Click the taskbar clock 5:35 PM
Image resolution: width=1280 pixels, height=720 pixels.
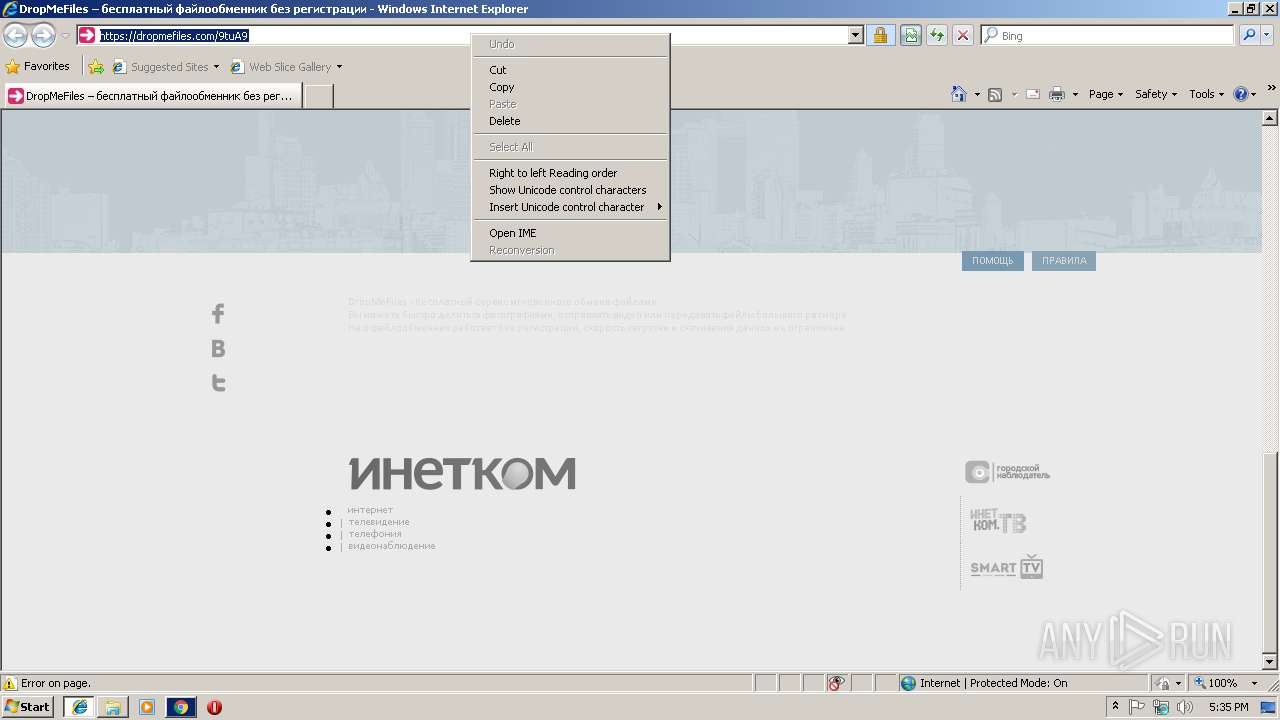[x=1228, y=707]
